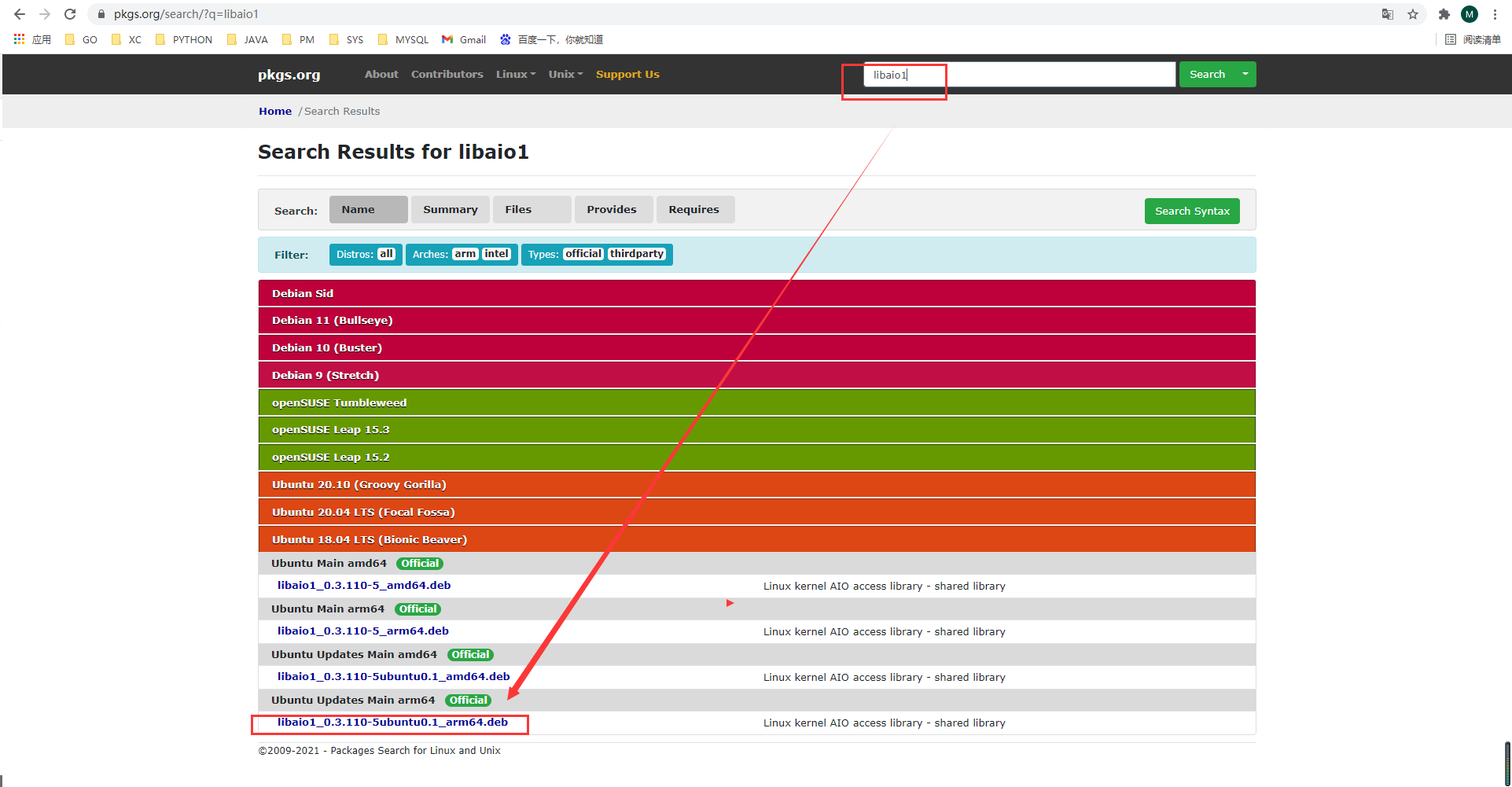Collapse Ubuntu 18.04 LTS (Bionic Beaver) section

(x=756, y=539)
